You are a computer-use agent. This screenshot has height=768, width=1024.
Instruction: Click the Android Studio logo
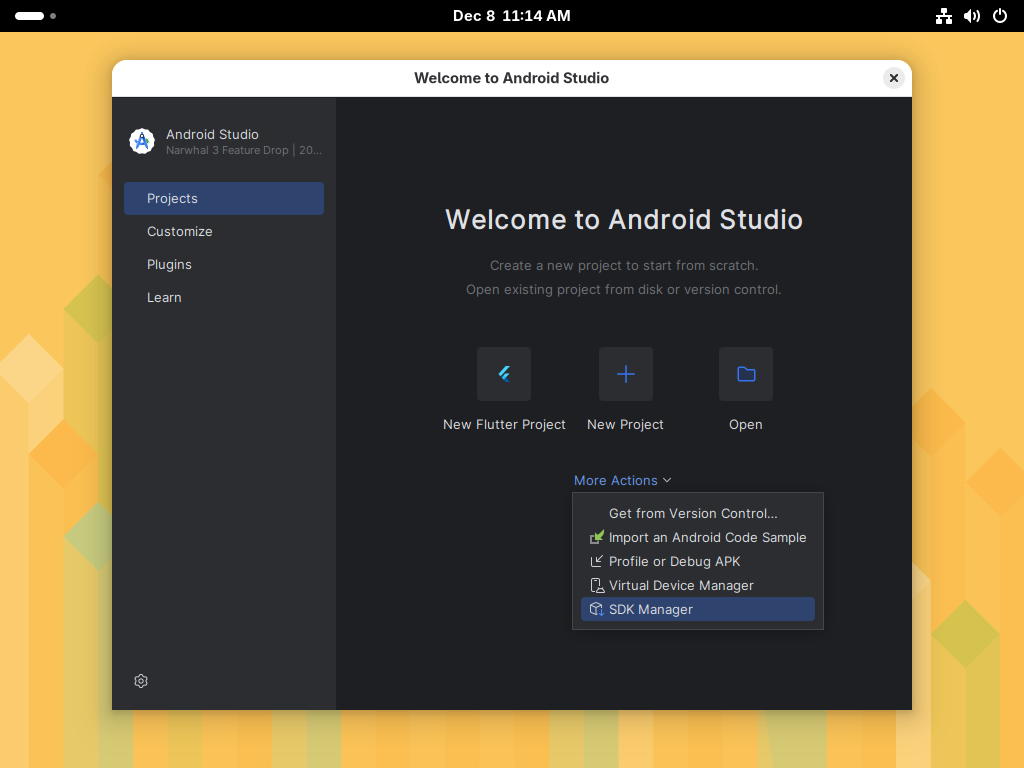(x=141, y=141)
